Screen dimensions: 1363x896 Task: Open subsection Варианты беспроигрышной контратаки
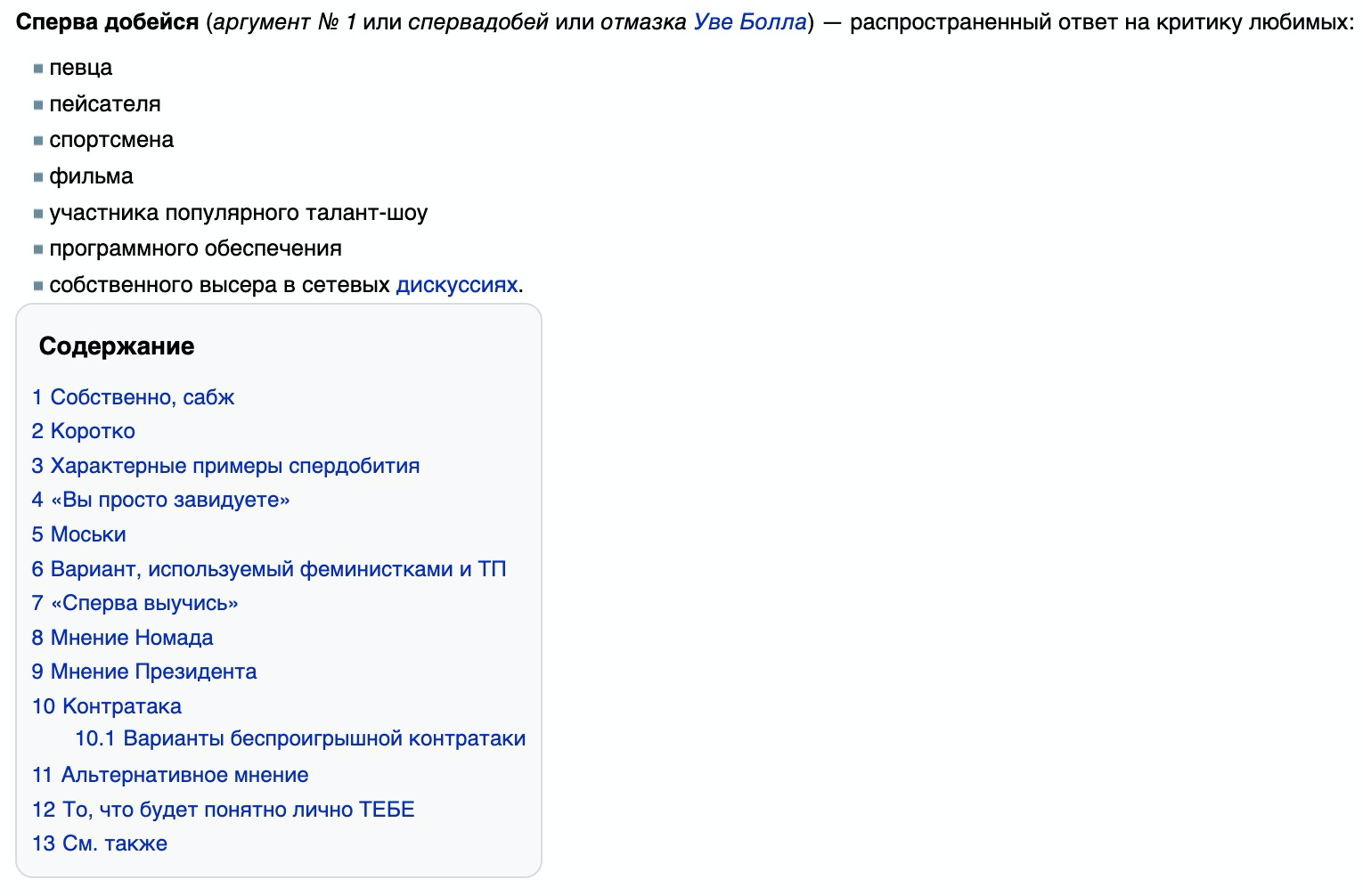pos(300,738)
